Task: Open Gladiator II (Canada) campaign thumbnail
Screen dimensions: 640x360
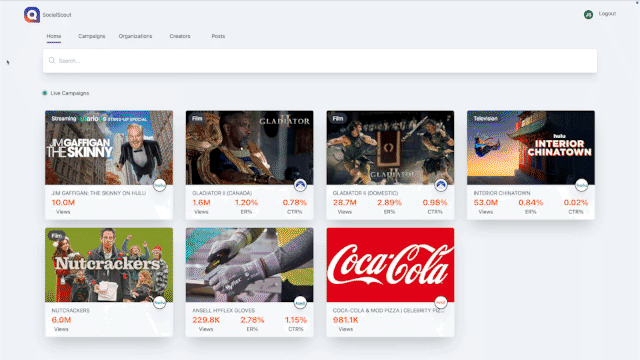Action: click(x=250, y=148)
